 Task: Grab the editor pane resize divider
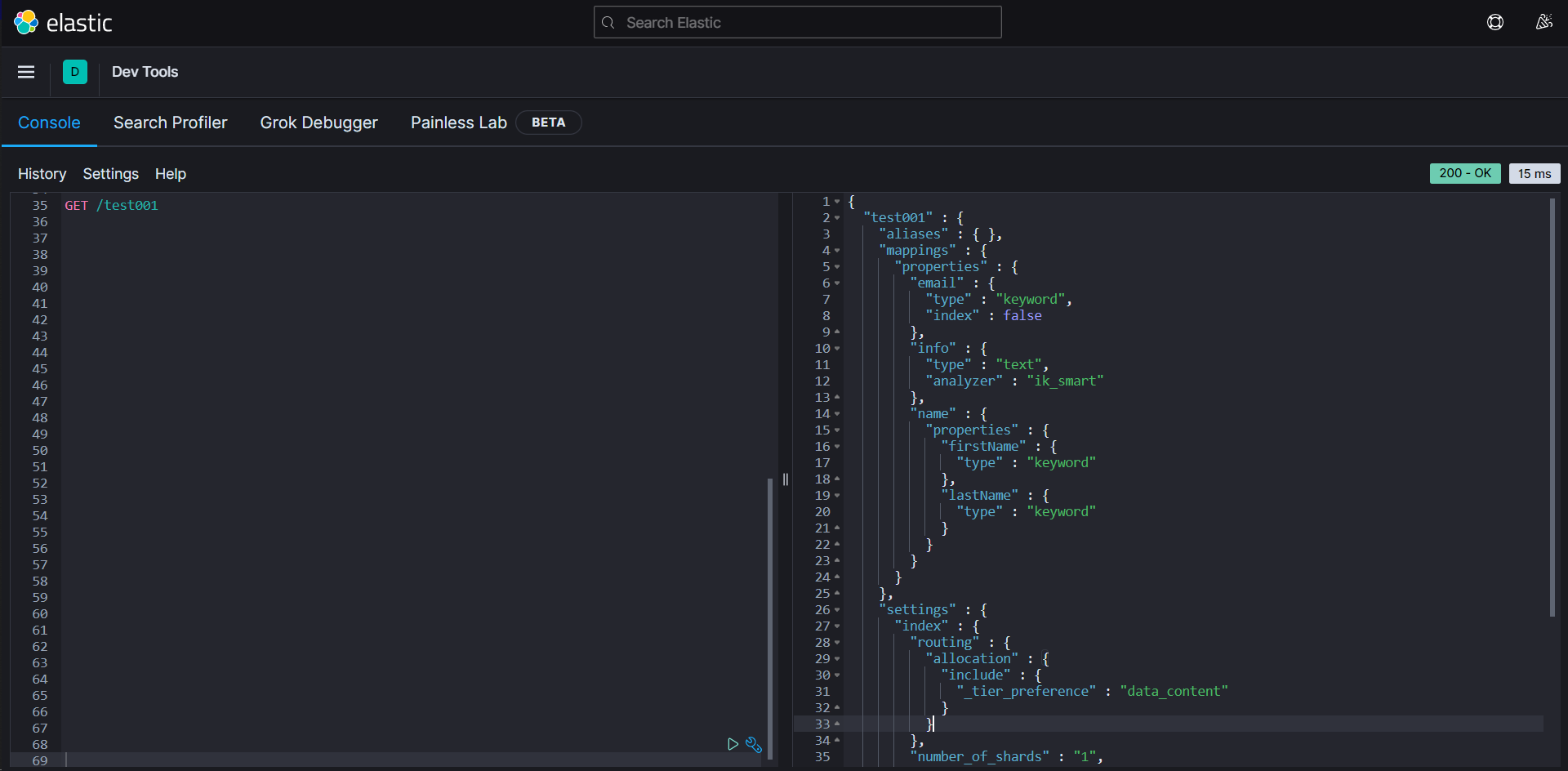point(786,479)
